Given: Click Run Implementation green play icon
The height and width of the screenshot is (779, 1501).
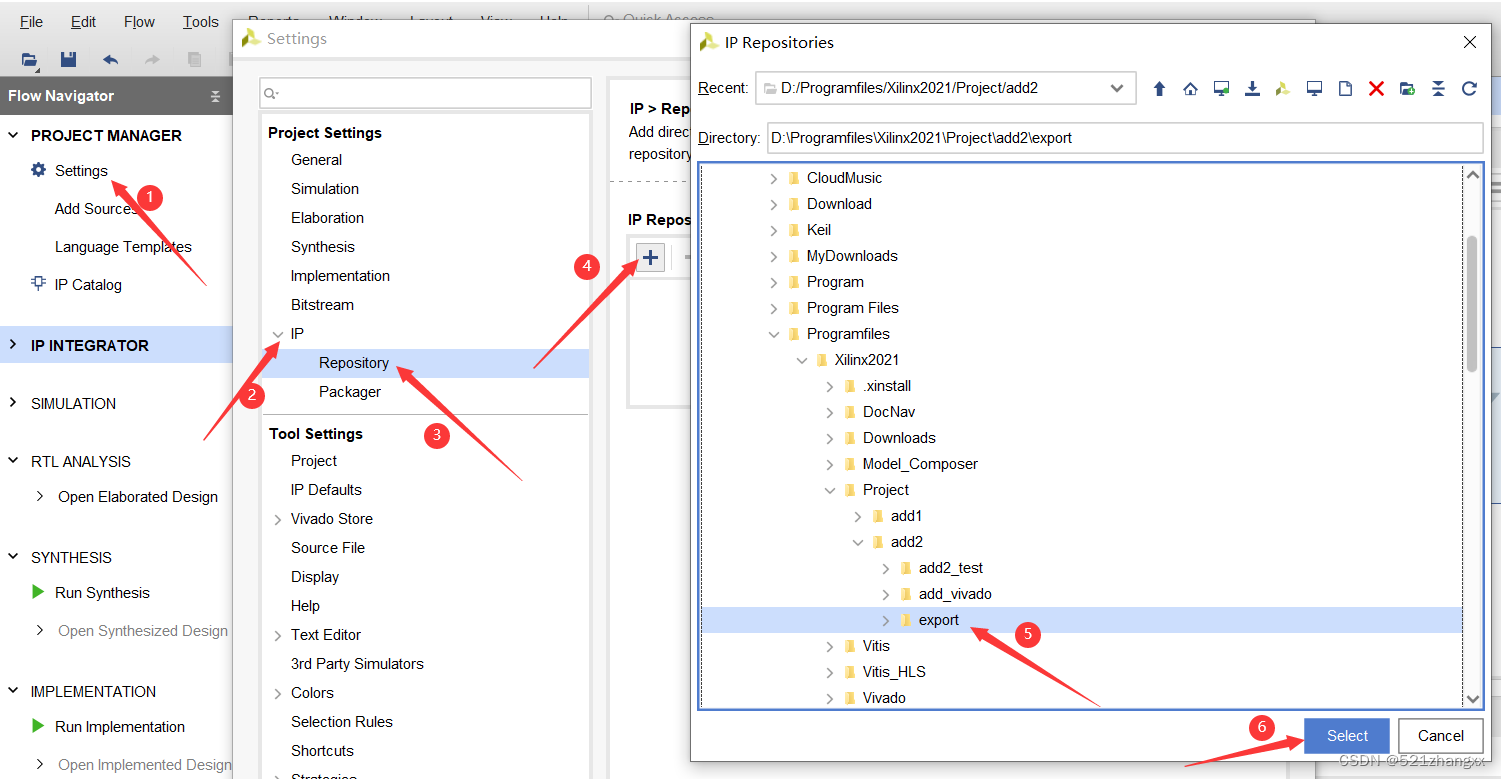Looking at the screenshot, I should coord(38,726).
